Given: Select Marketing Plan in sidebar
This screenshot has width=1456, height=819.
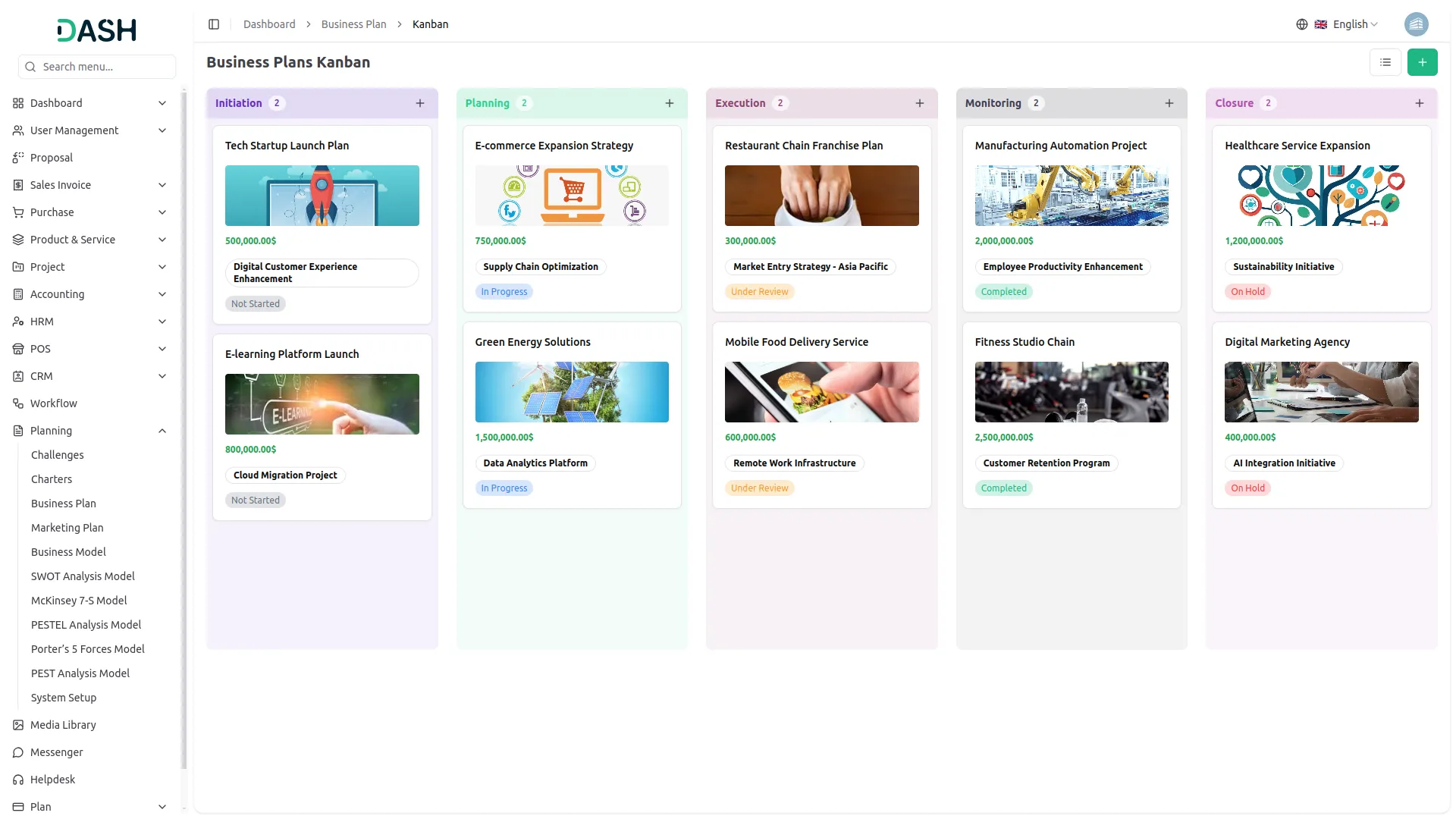Looking at the screenshot, I should coord(67,528).
